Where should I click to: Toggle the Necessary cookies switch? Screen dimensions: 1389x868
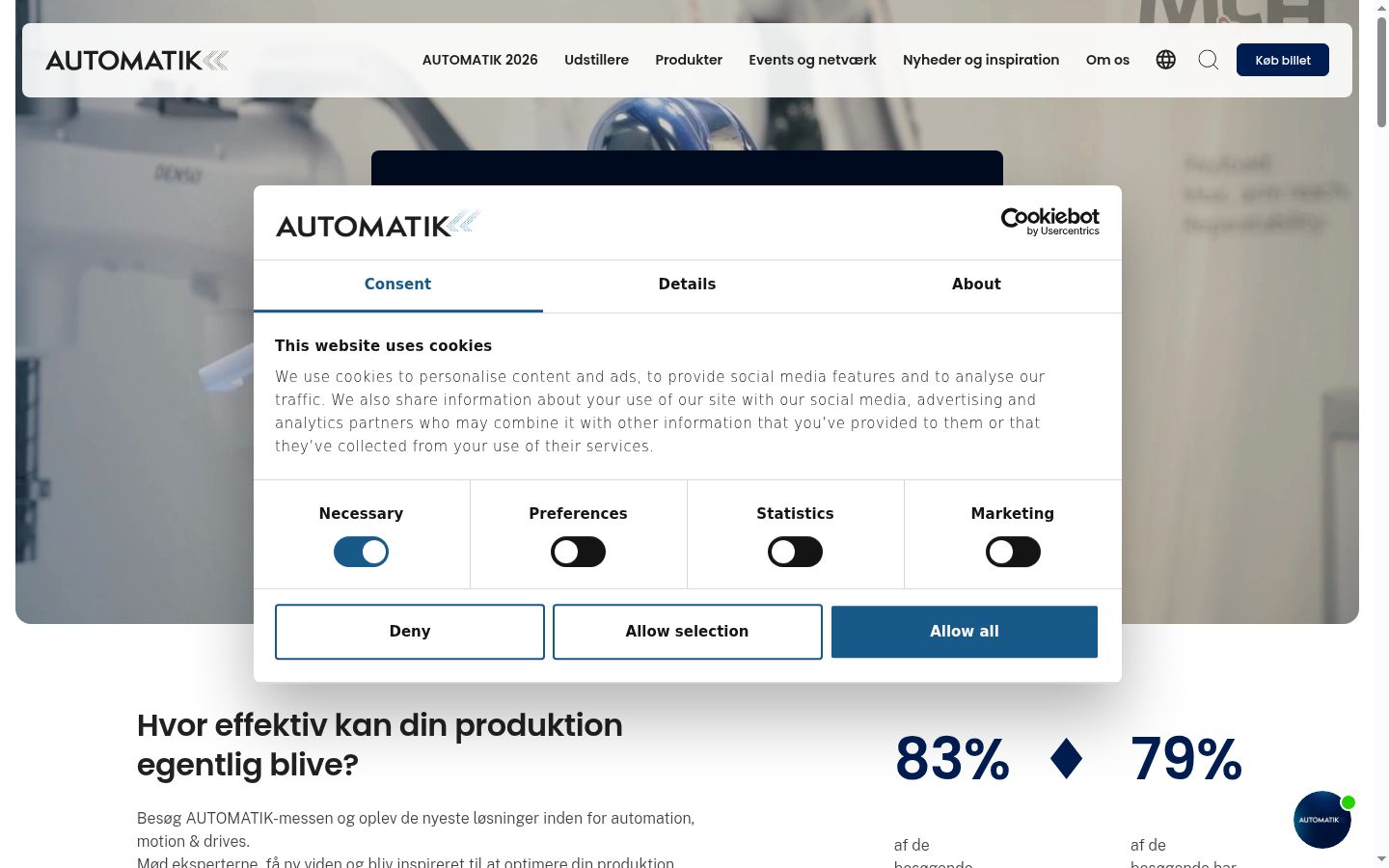(x=361, y=552)
